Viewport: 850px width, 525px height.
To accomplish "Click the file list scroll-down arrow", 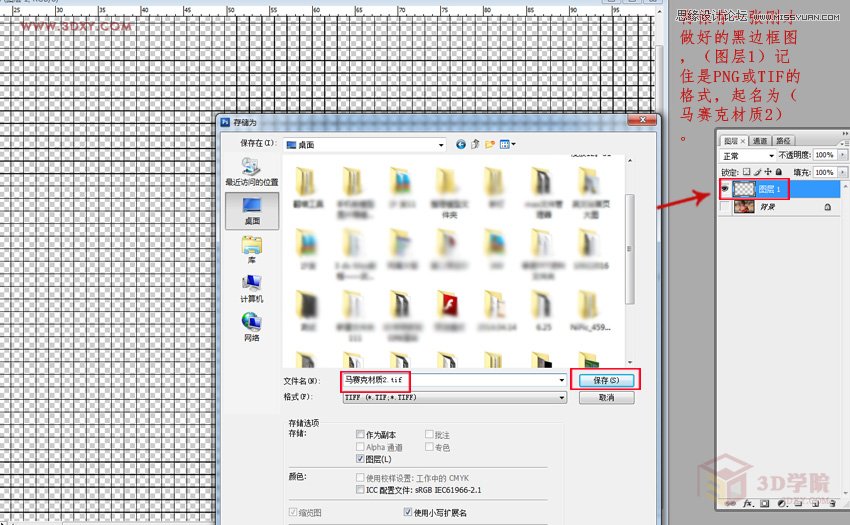I will [x=629, y=362].
